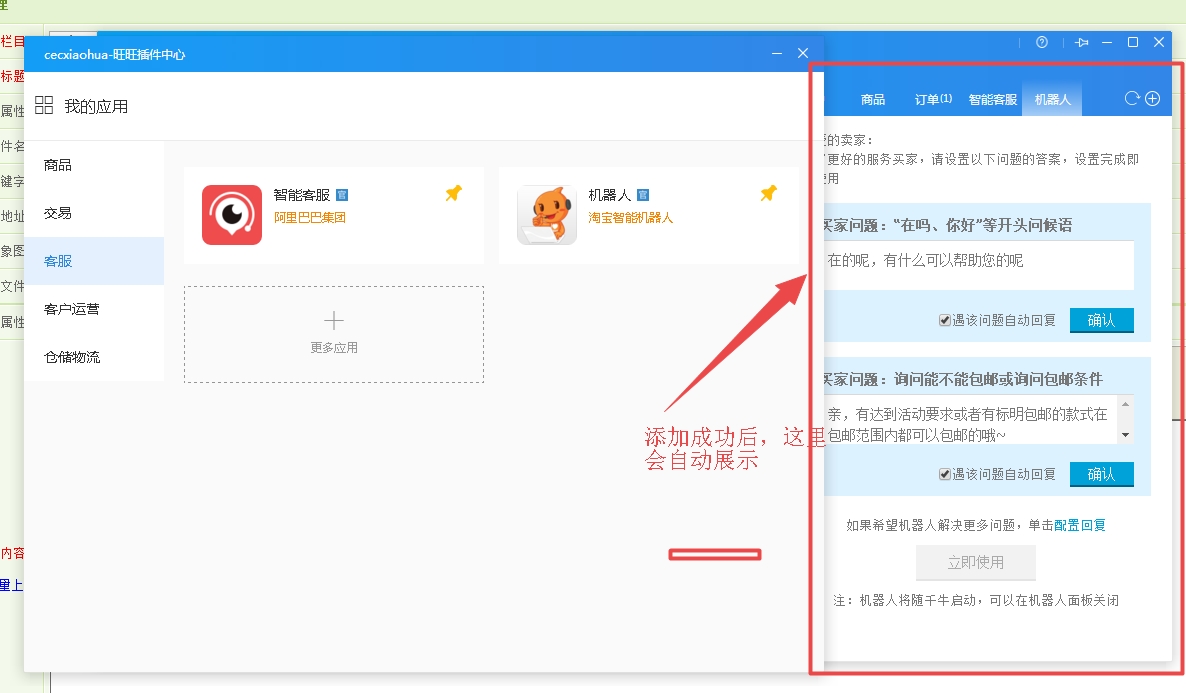Click the 我的应用 grid icon
Screen dimensions: 1186x693
(44, 106)
